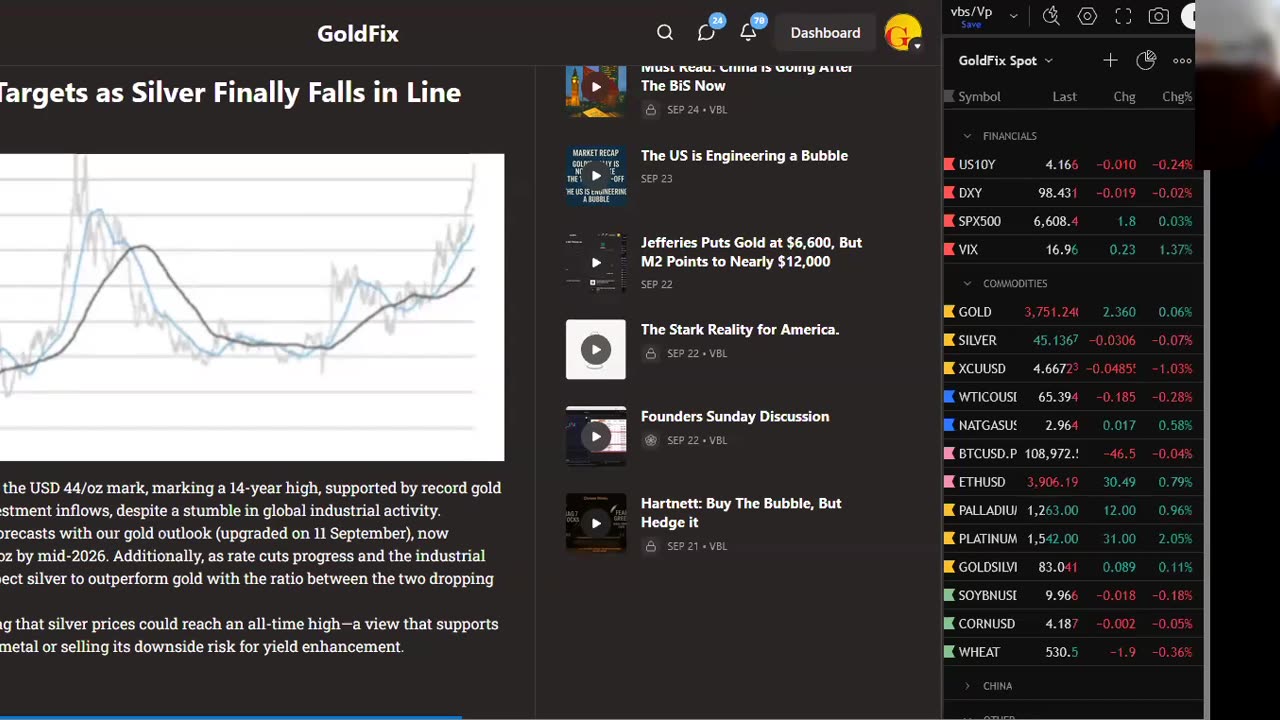This screenshot has height=720, width=1280.
Task: Play "The Stark Reality for America" thumbnail
Action: coord(596,349)
